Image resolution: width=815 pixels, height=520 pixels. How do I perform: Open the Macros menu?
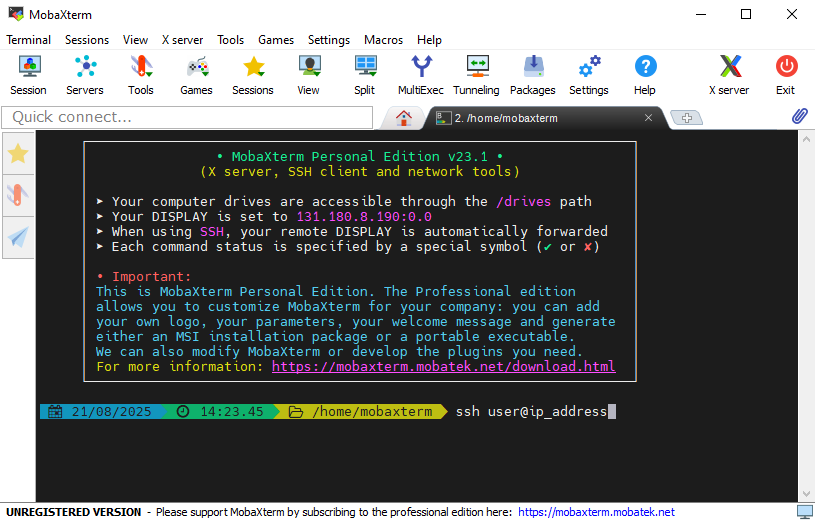coord(383,40)
